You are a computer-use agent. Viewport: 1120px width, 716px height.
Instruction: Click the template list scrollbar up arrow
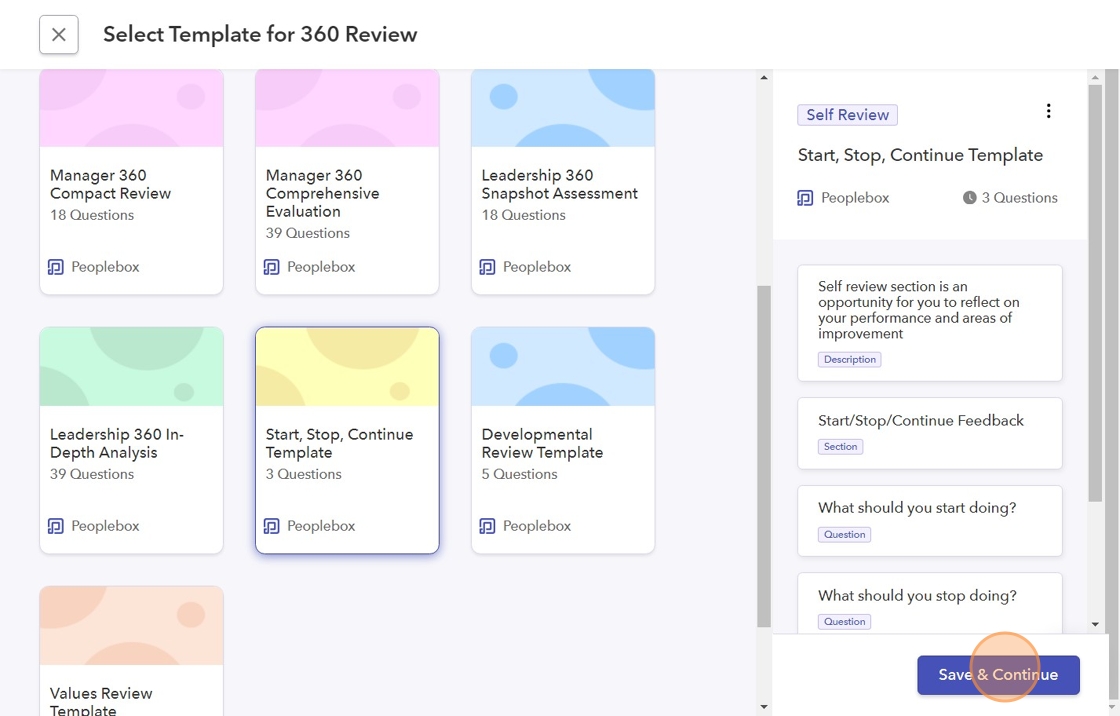tap(764, 77)
